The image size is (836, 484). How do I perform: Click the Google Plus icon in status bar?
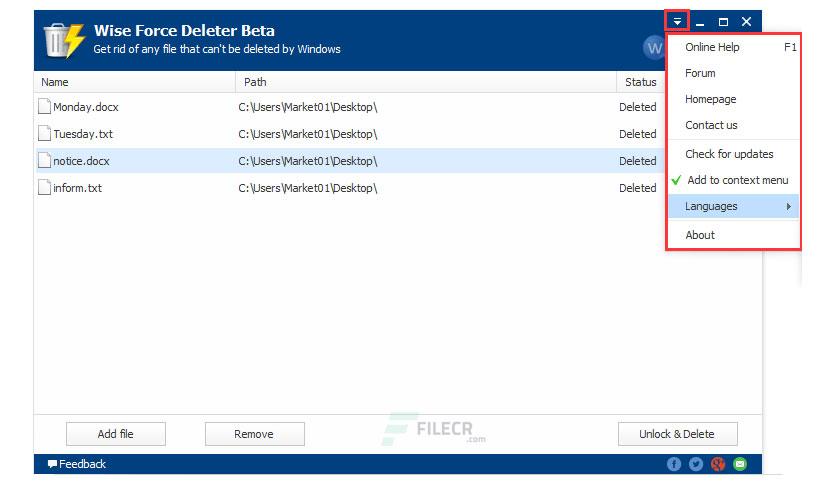point(718,464)
